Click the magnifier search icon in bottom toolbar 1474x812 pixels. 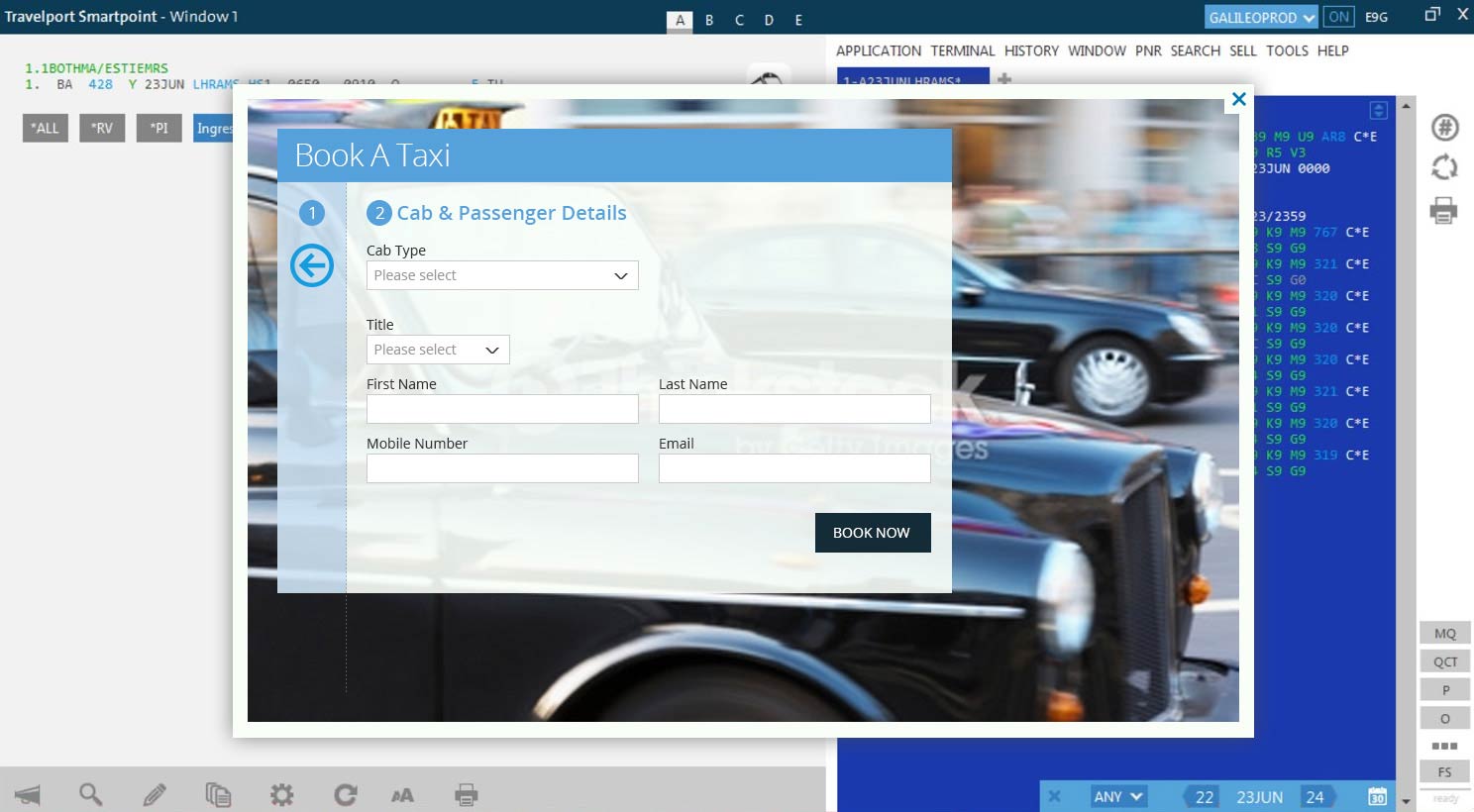coord(90,794)
